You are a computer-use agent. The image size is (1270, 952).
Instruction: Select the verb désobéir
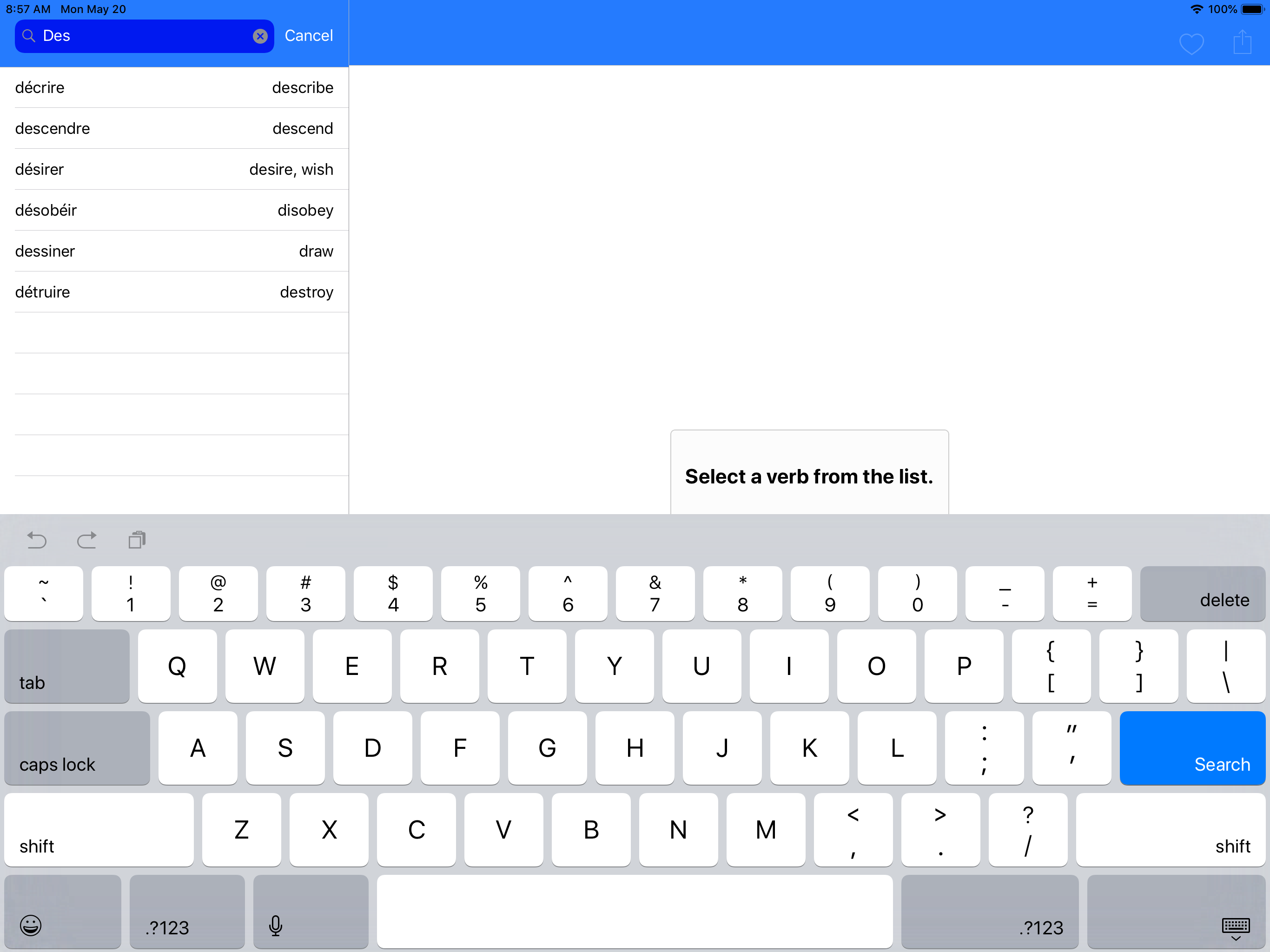pyautogui.click(x=174, y=210)
